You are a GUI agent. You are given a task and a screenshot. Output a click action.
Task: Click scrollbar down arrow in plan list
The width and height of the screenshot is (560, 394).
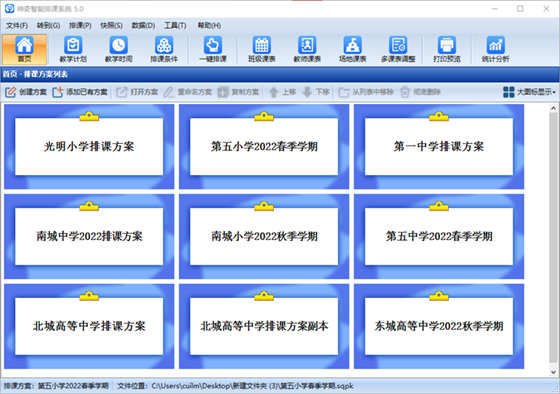pyautogui.click(x=553, y=372)
